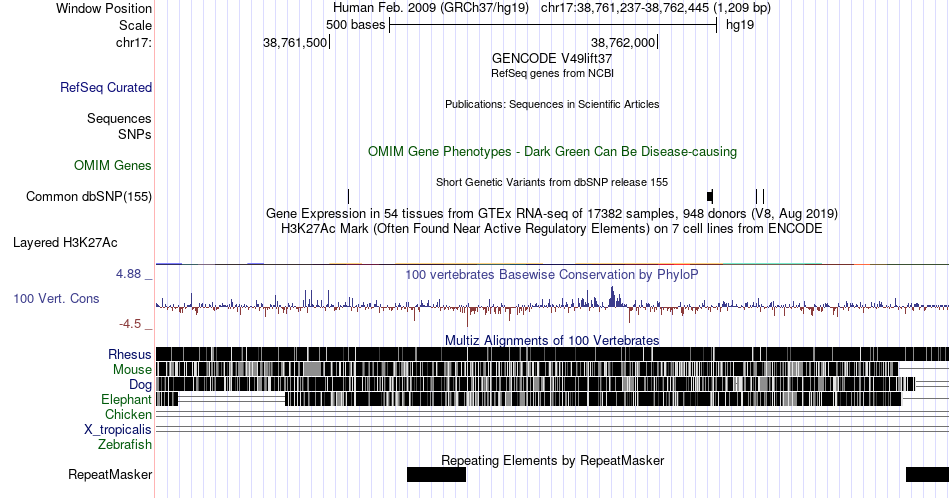This screenshot has height=498, width=950.
Task: Select the Mouse alignment row label
Action: point(132,370)
